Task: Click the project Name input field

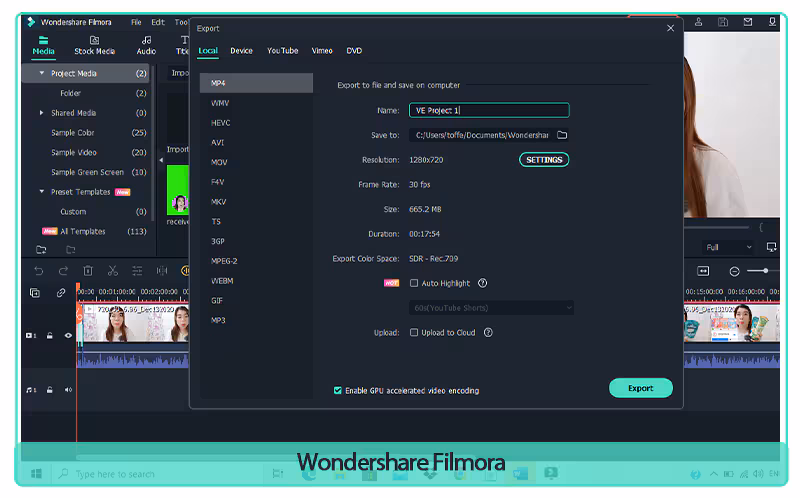Action: click(x=489, y=110)
